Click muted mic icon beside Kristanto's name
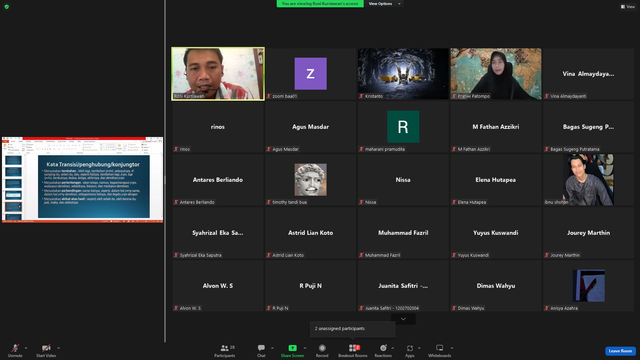The height and width of the screenshot is (360, 640). [x=361, y=96]
